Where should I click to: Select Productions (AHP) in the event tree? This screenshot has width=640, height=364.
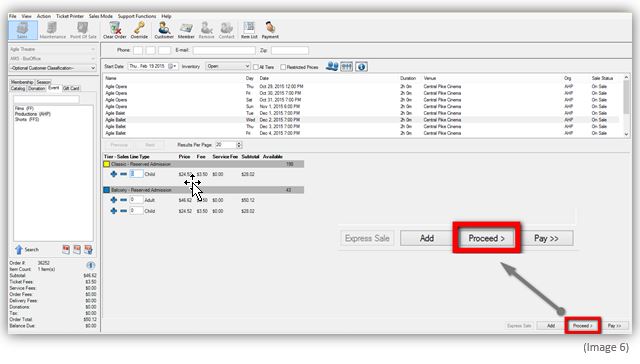tap(33, 114)
